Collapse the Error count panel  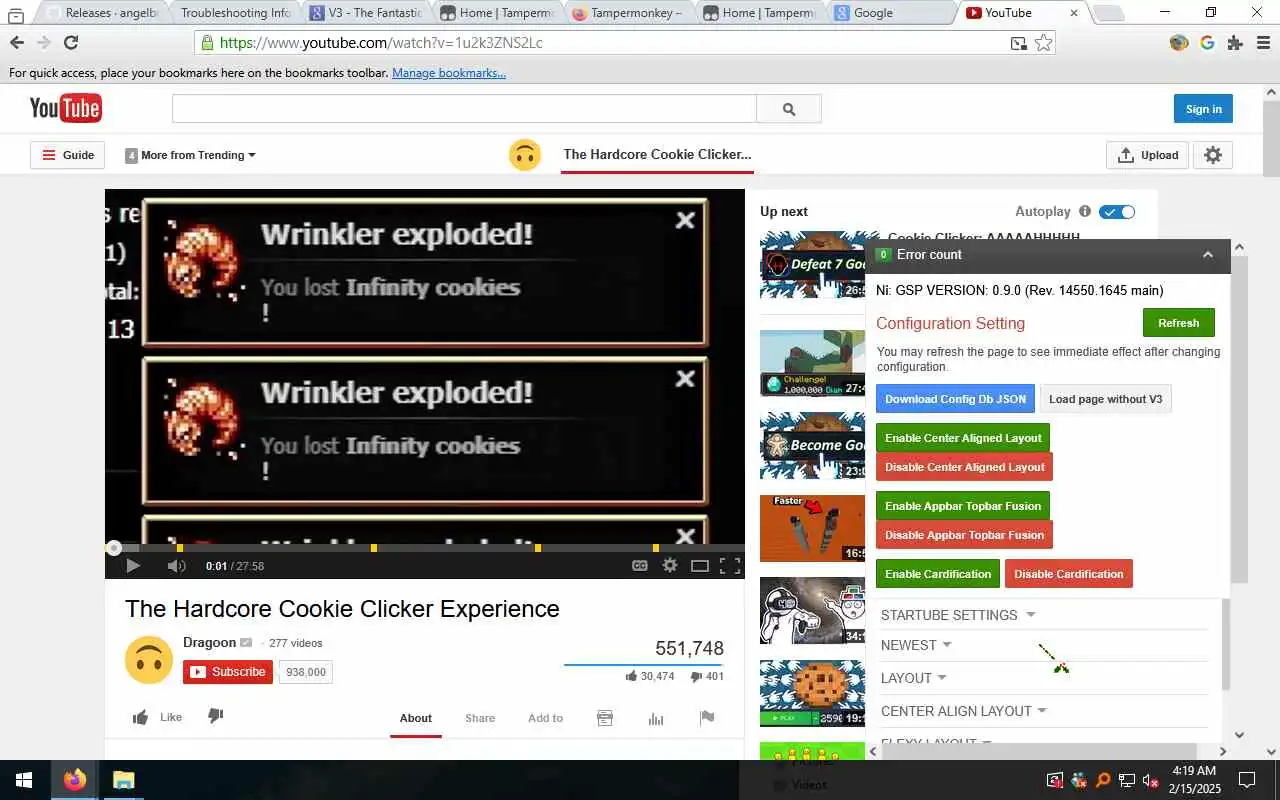click(x=1208, y=255)
